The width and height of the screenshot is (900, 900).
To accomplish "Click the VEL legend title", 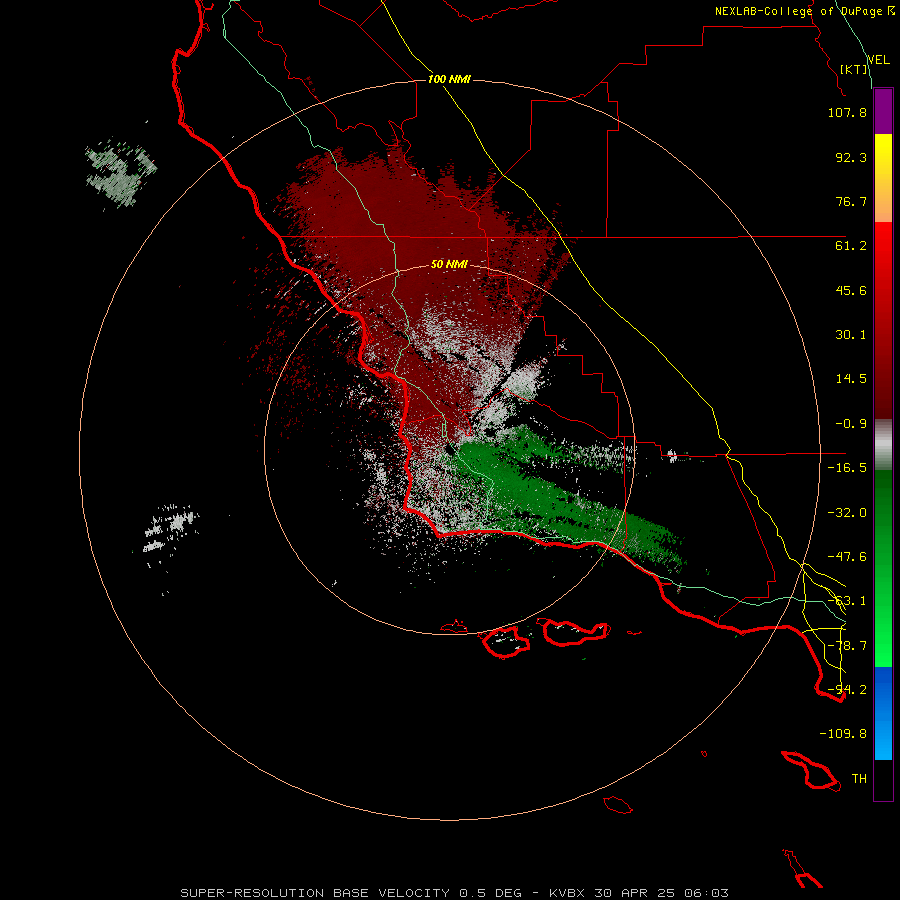I will point(879,59).
